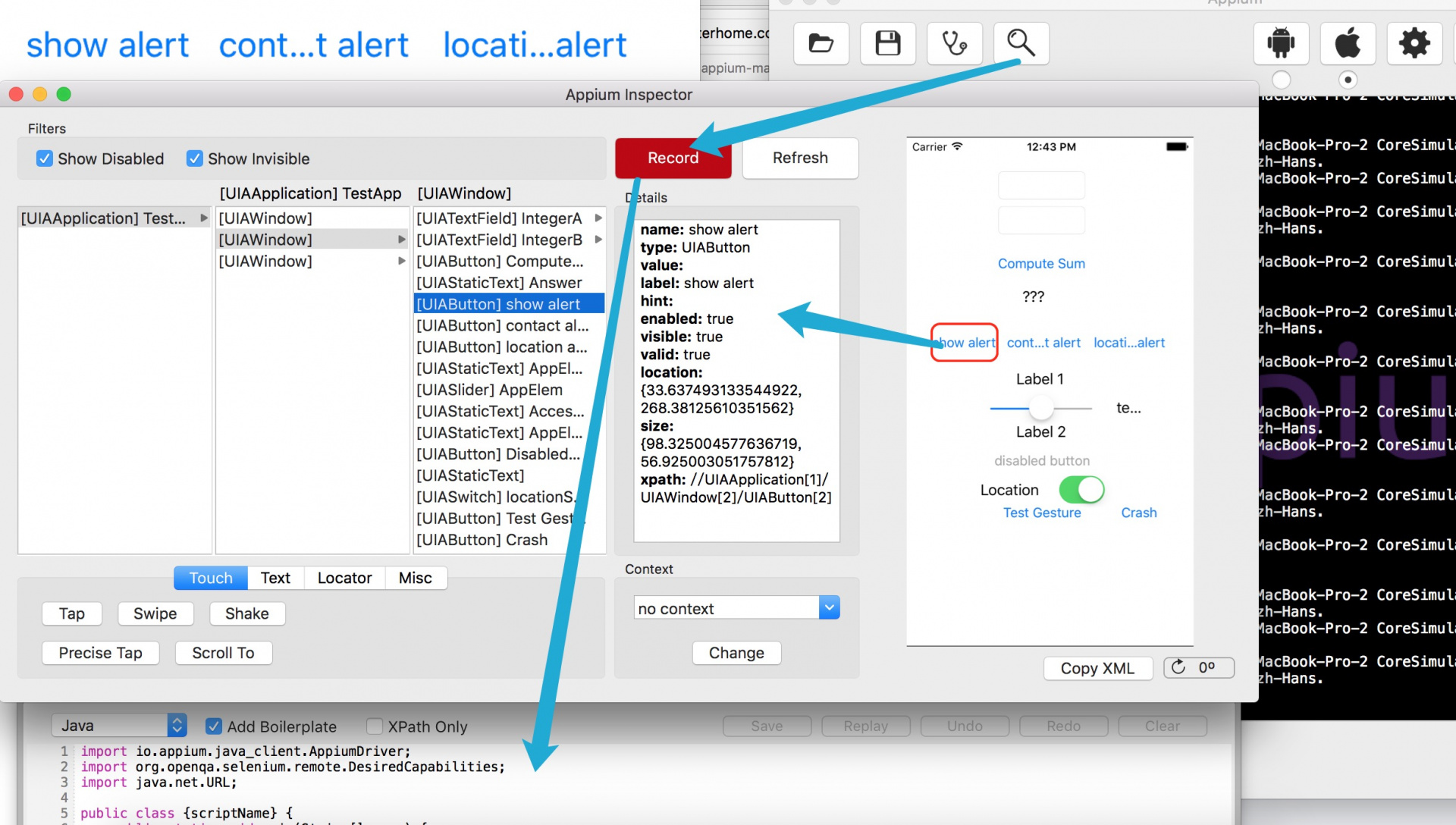Image resolution: width=1456 pixels, height=825 pixels.
Task: Open Android settings robot icon
Action: pyautogui.click(x=1281, y=43)
